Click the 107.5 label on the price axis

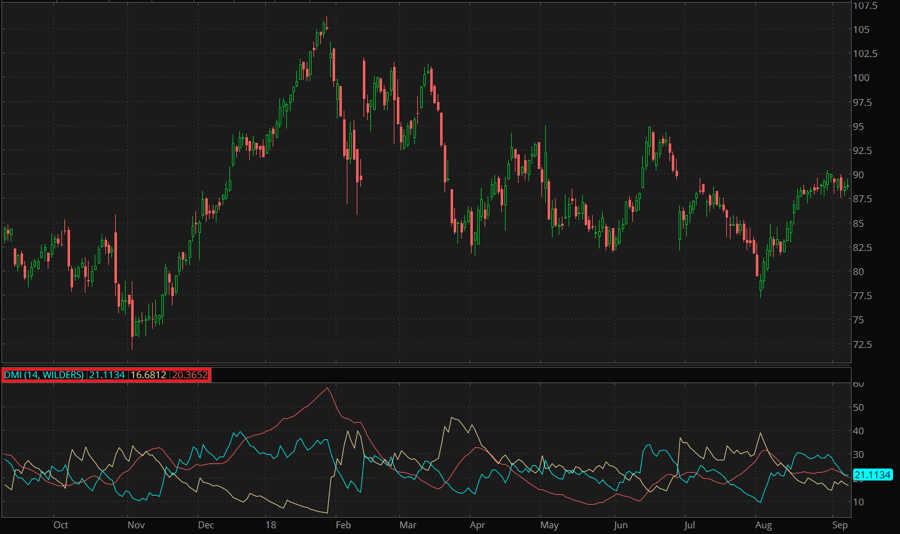866,5
